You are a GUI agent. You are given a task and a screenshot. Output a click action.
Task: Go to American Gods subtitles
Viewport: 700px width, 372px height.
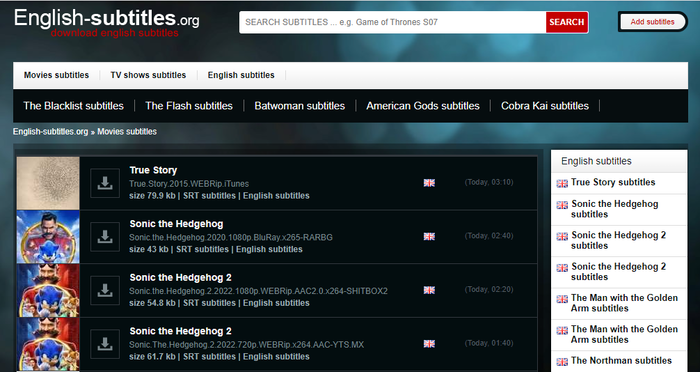(x=423, y=106)
